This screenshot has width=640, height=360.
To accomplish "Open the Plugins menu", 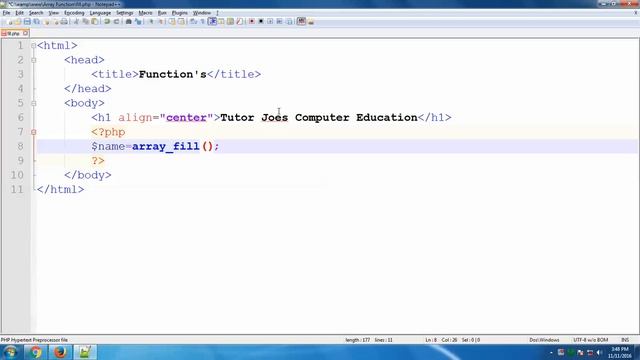I will 180,13.
